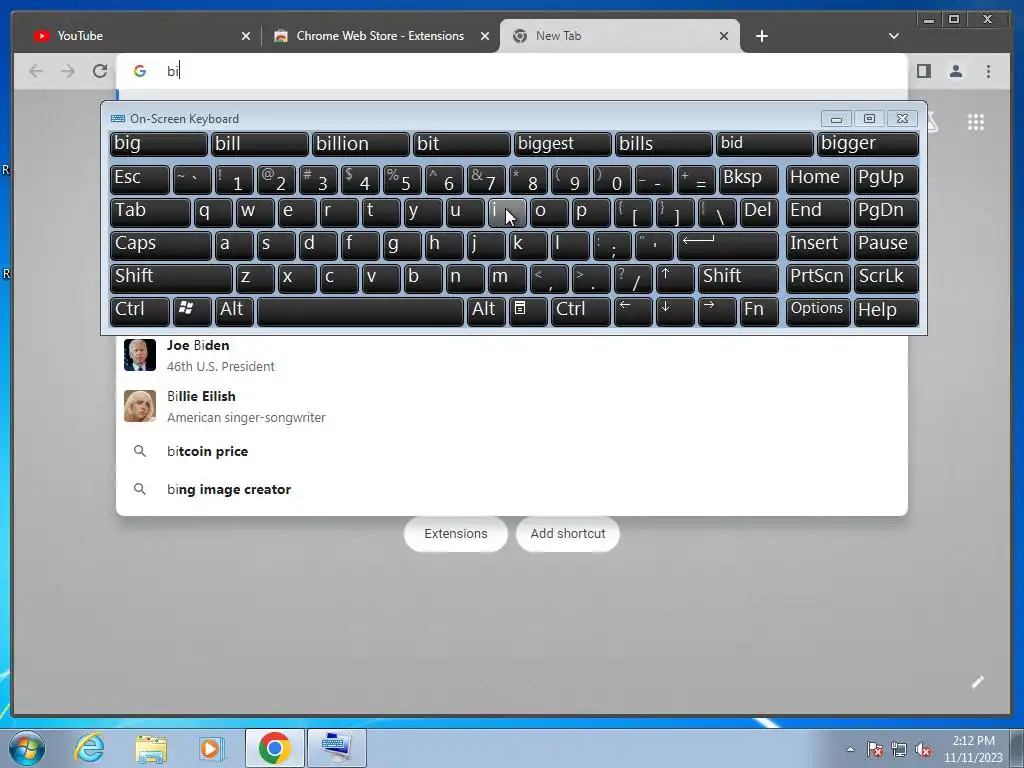Image resolution: width=1024 pixels, height=768 pixels.
Task: Click the up arrow key on keyboard
Action: [675, 278]
